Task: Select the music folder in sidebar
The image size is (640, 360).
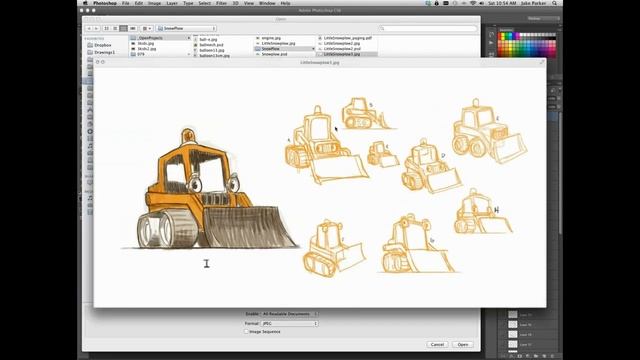Action: 90,146
